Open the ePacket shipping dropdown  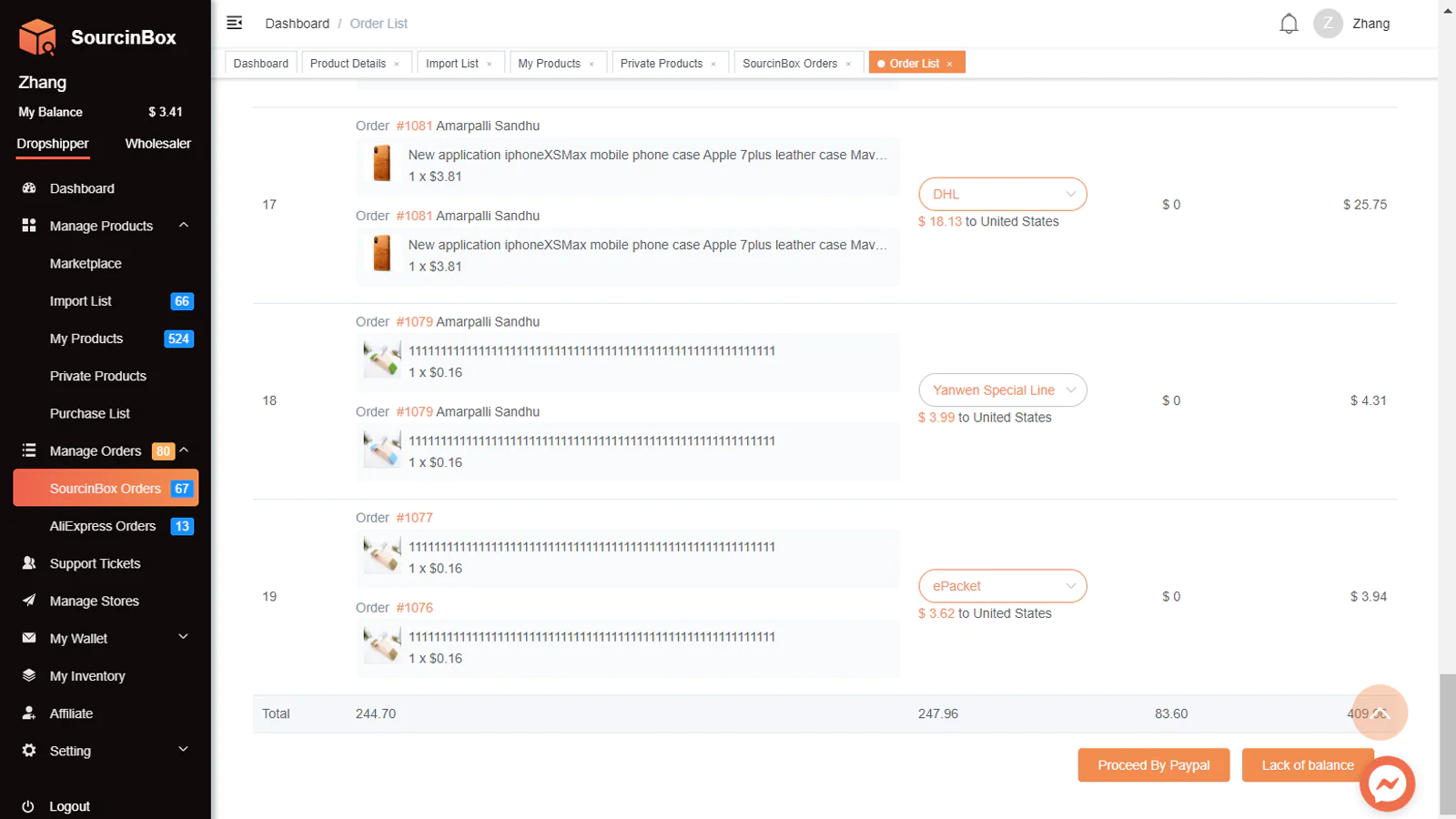point(1002,586)
